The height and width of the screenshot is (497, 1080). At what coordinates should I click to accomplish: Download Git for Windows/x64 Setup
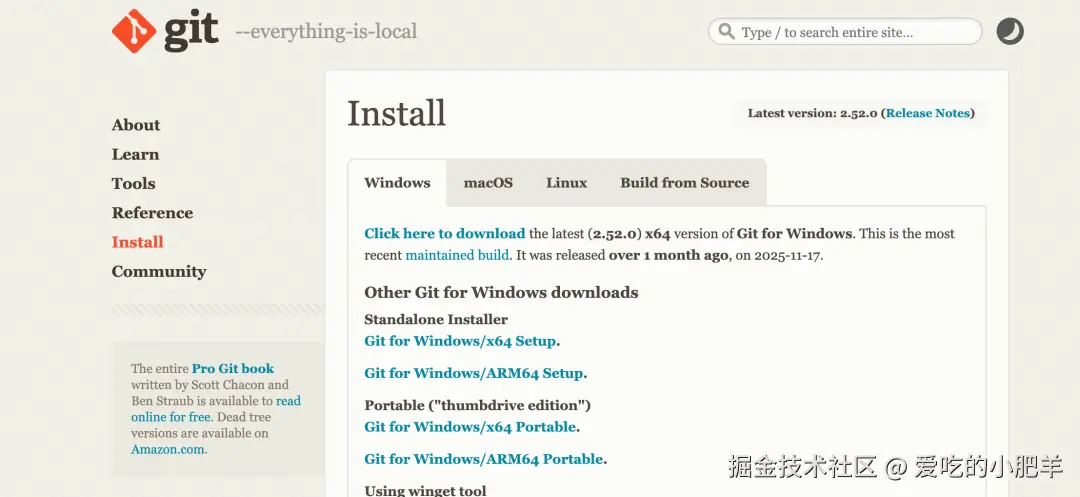[x=460, y=341]
